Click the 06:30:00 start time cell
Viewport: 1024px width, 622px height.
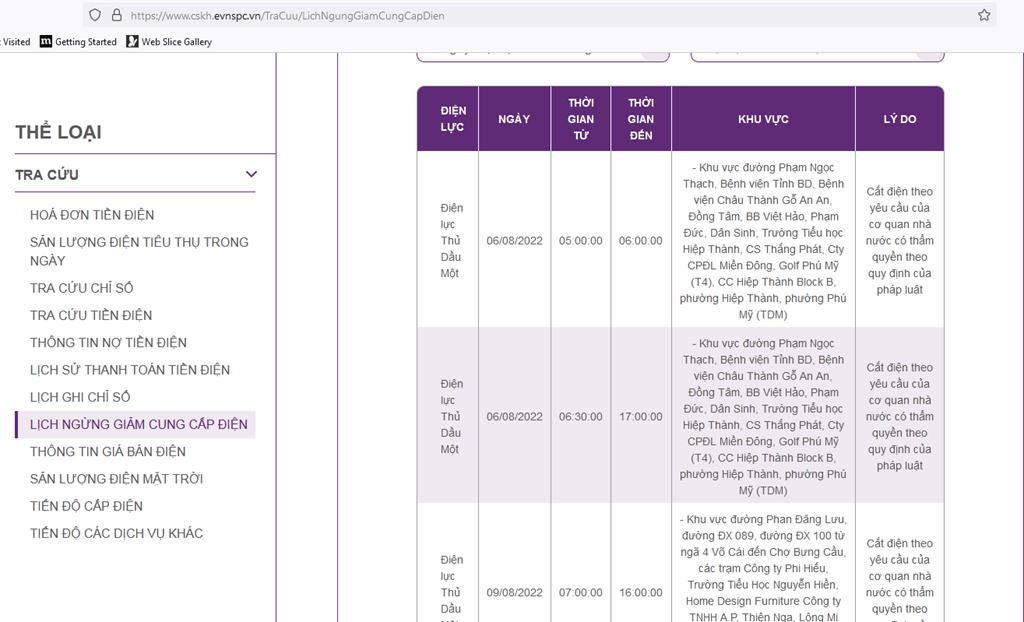(x=581, y=416)
